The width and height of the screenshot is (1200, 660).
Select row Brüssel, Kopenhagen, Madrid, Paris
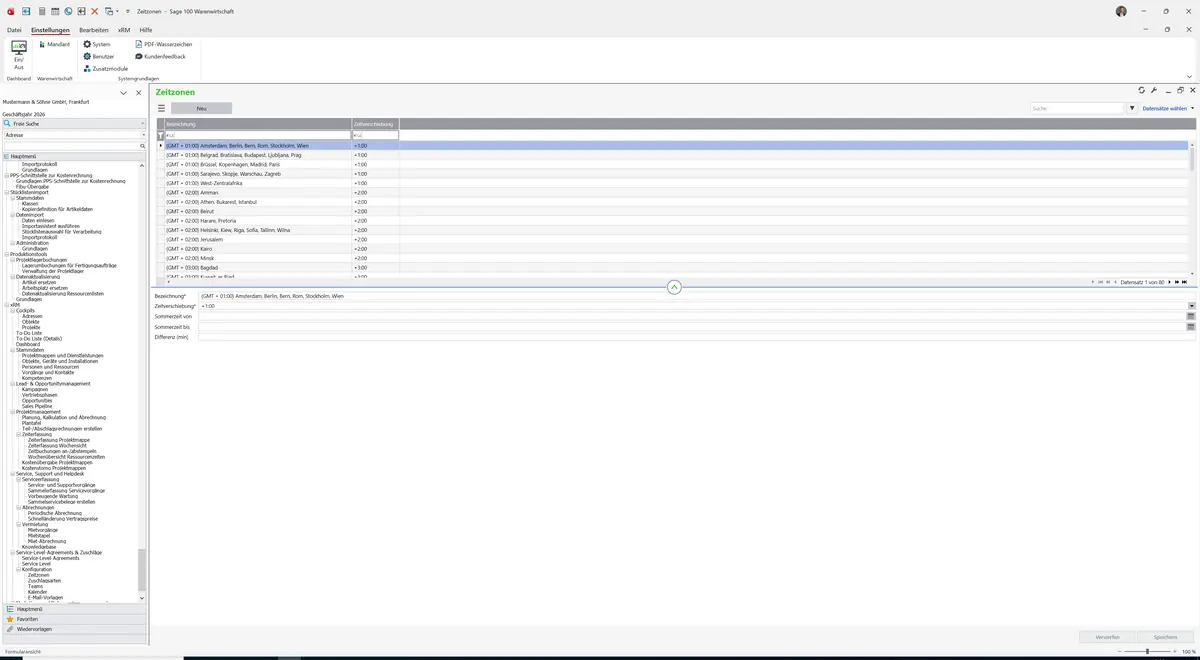click(x=672, y=164)
